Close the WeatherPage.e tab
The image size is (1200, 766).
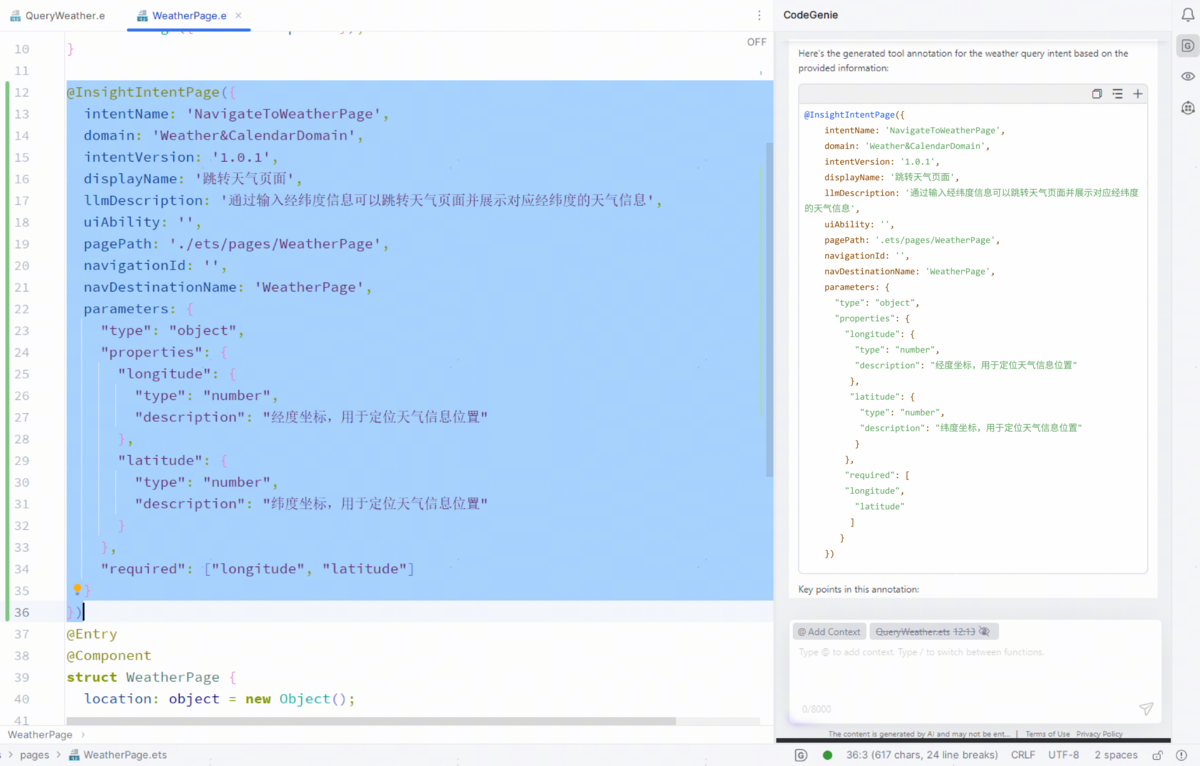click(238, 16)
